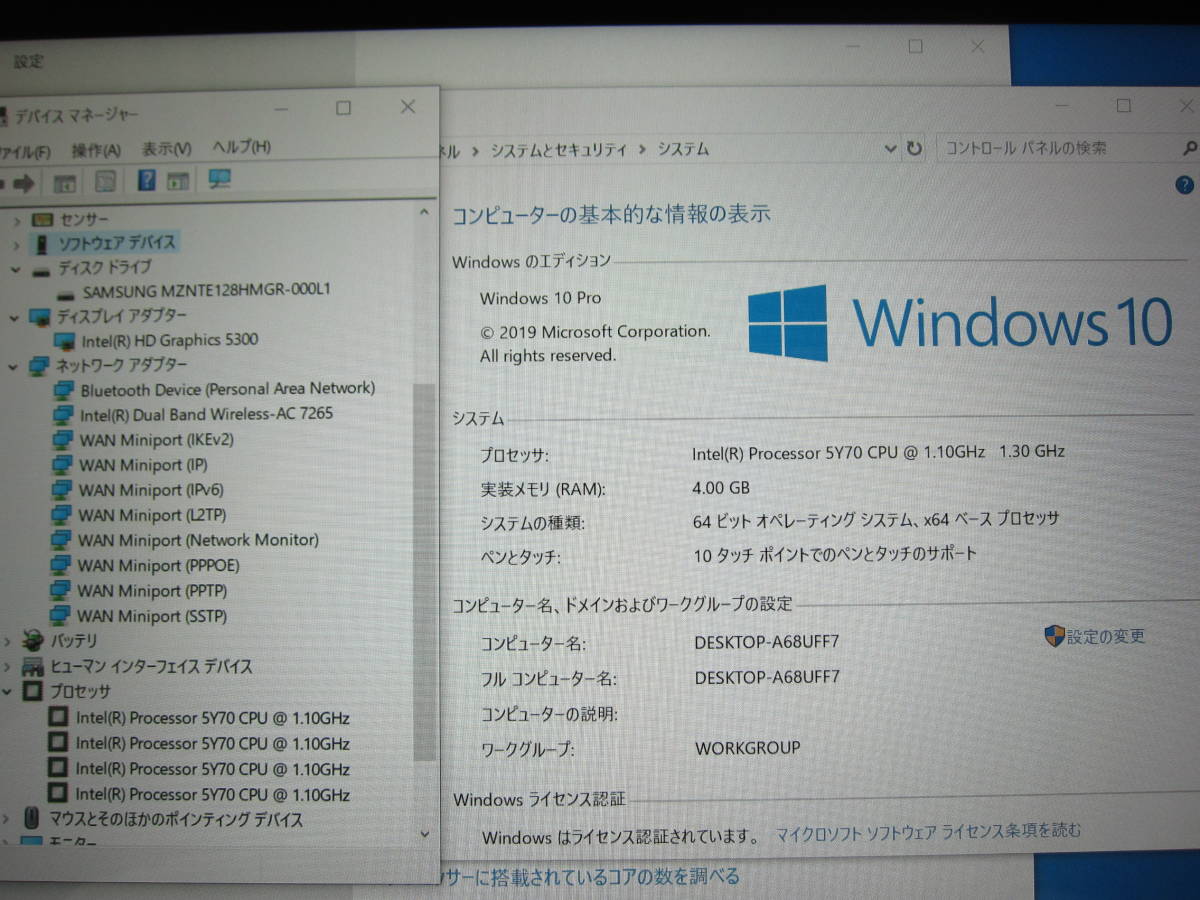Expand the センサー tree node
Screen dimensions: 1200x900
pos(17,220)
